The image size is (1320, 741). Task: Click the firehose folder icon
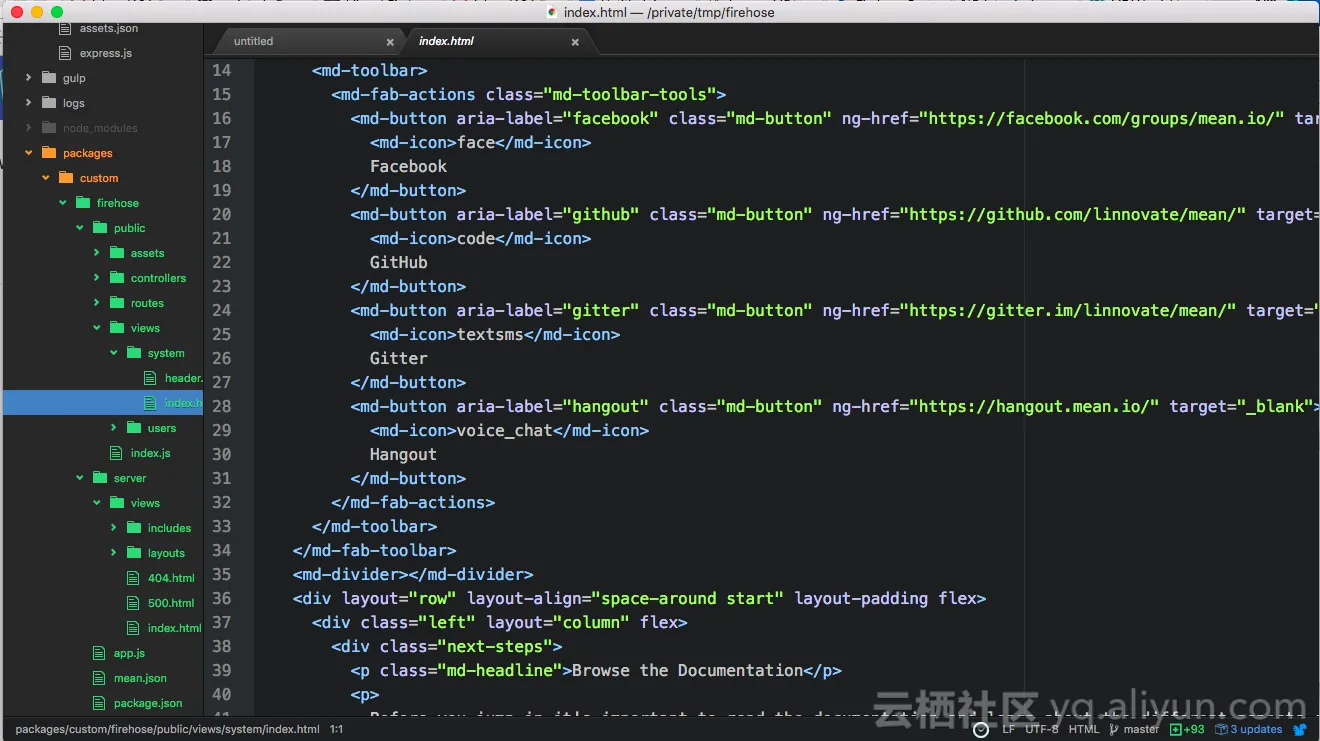tap(82, 203)
